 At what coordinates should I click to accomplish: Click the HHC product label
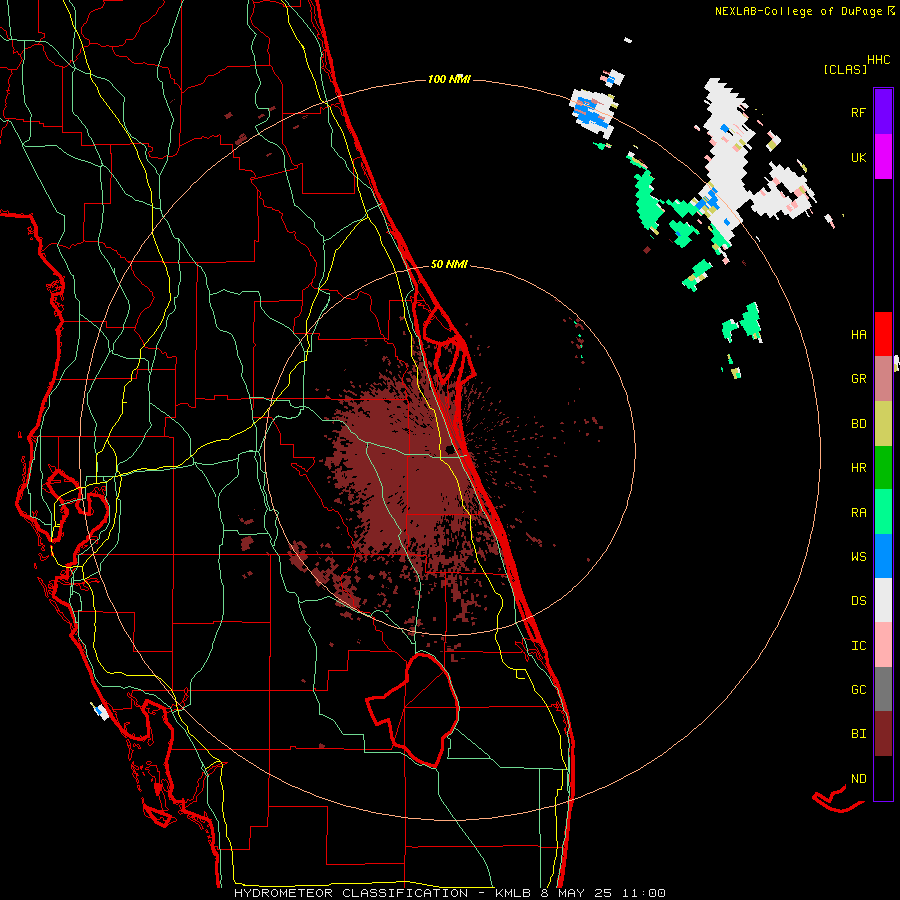[879, 60]
